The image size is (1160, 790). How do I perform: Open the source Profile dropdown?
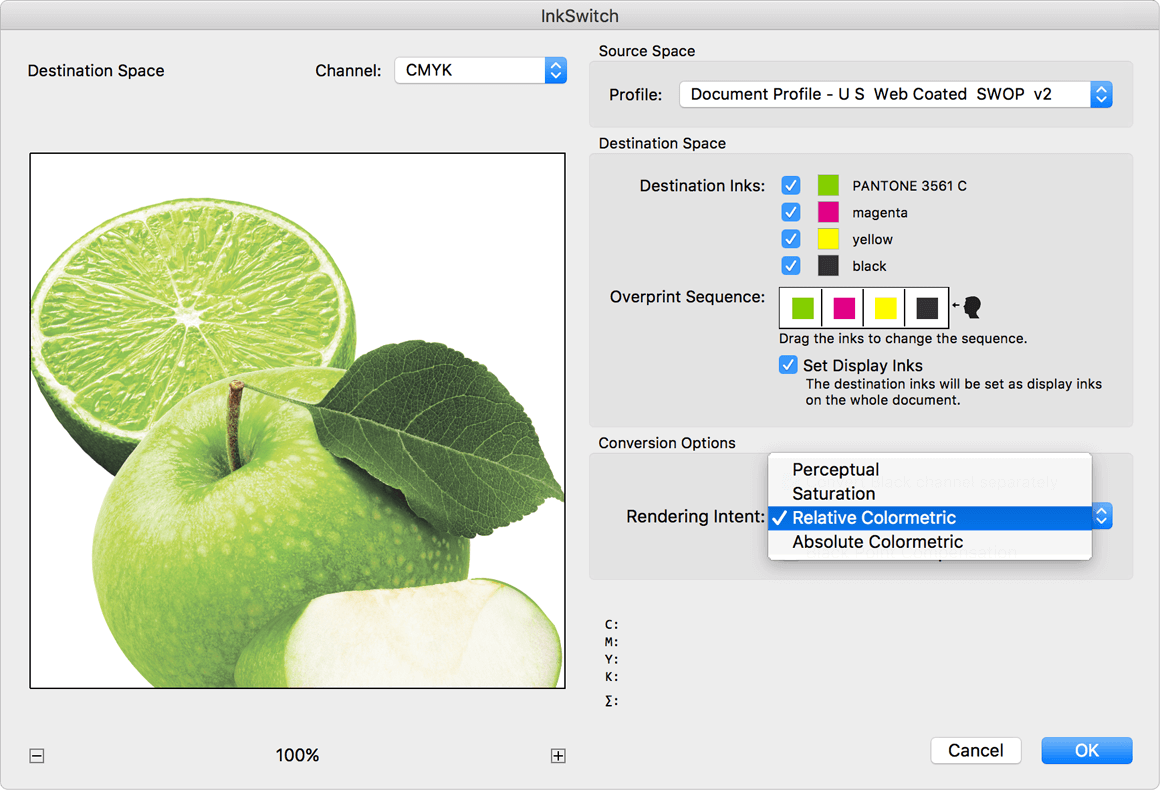(x=895, y=94)
